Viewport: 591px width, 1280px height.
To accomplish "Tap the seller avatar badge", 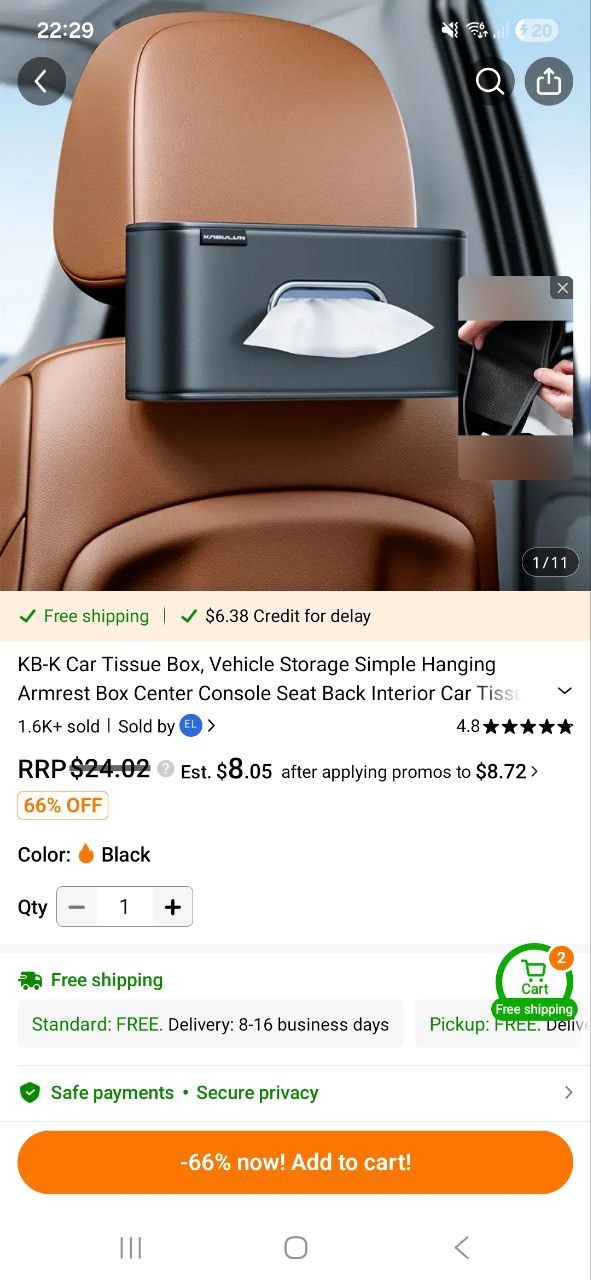I will coord(191,726).
